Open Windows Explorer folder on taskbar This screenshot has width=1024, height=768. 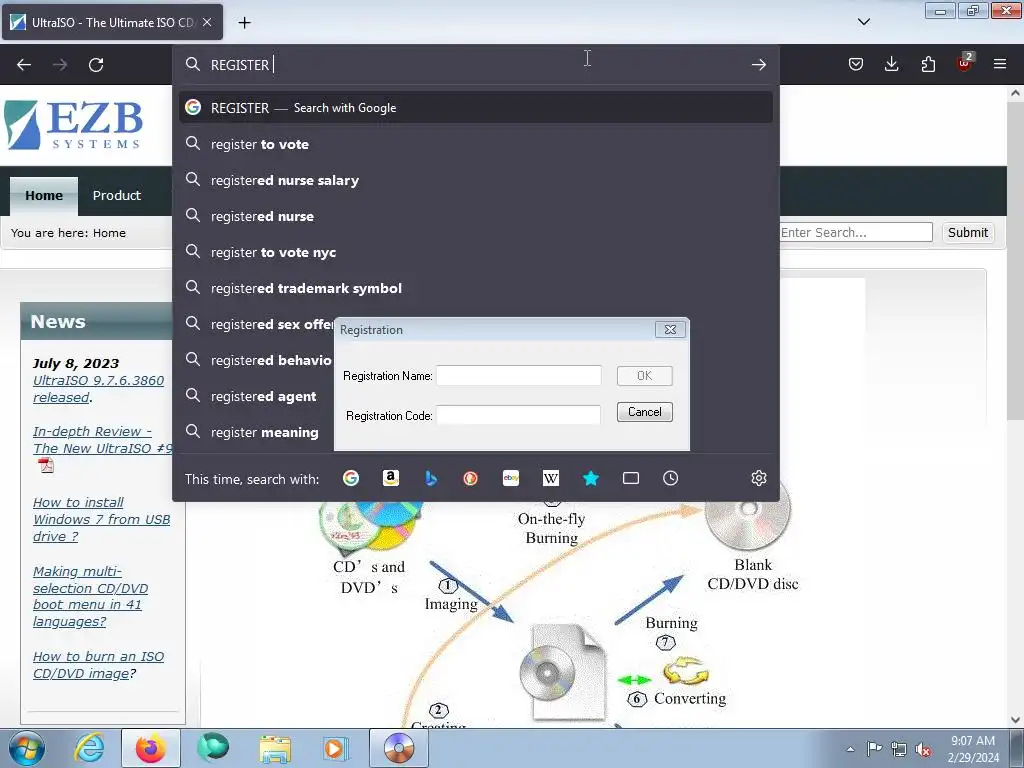[x=275, y=748]
